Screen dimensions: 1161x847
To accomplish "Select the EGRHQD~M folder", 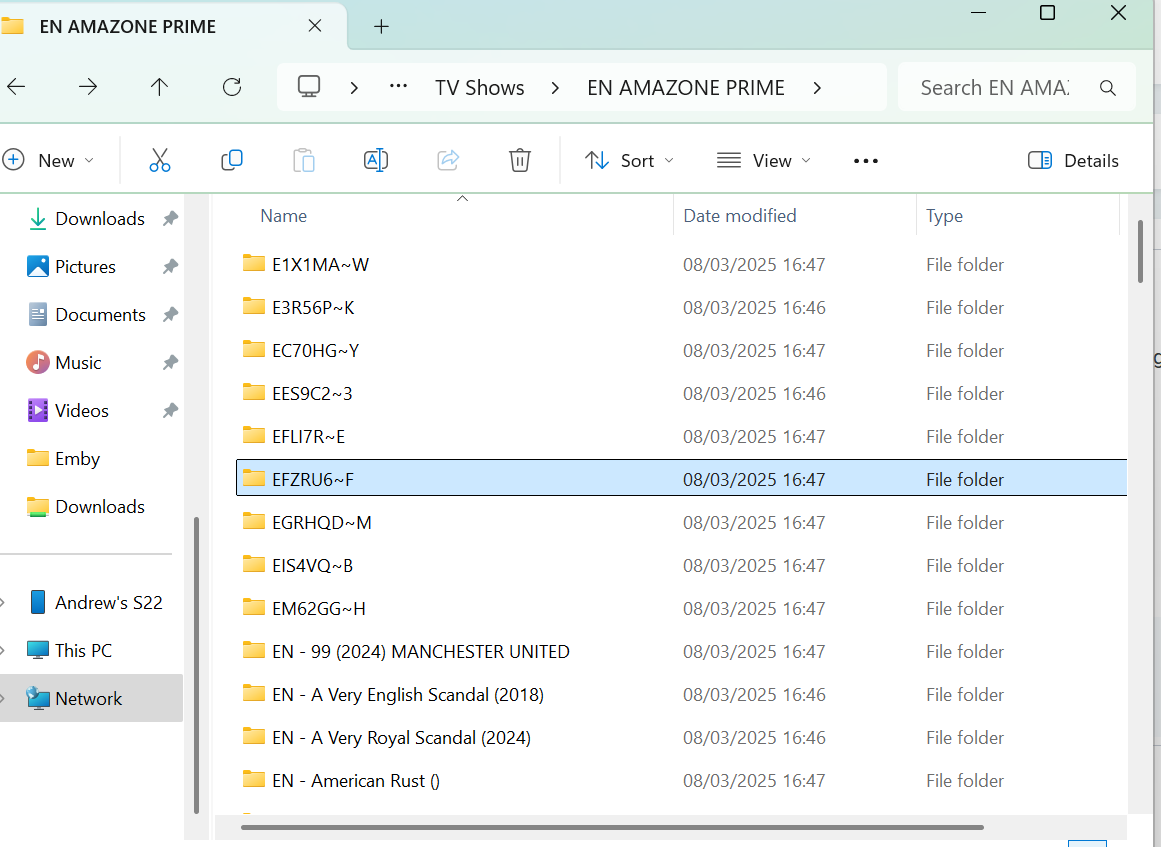I will 681,522.
